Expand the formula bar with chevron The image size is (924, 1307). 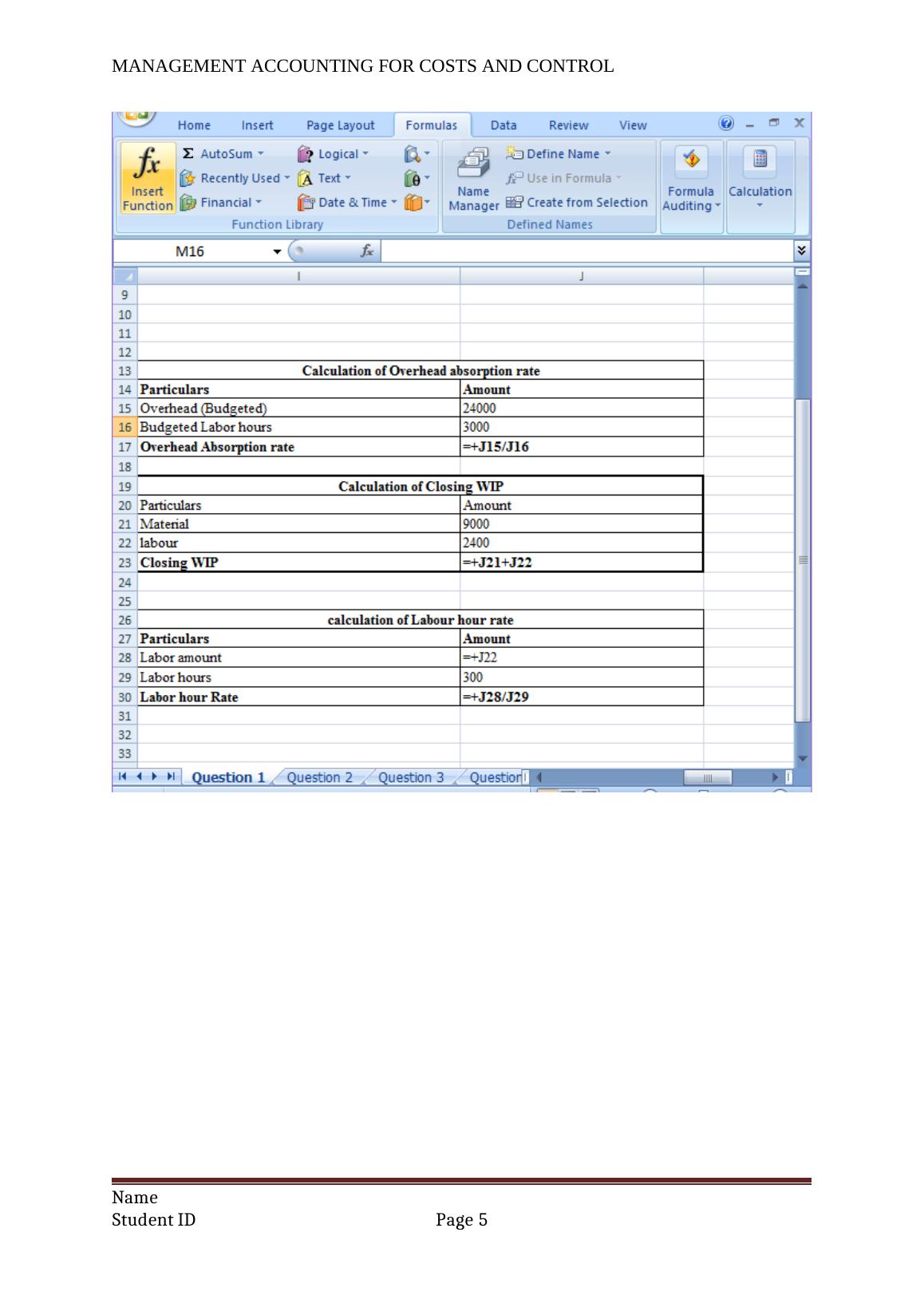coord(801,251)
